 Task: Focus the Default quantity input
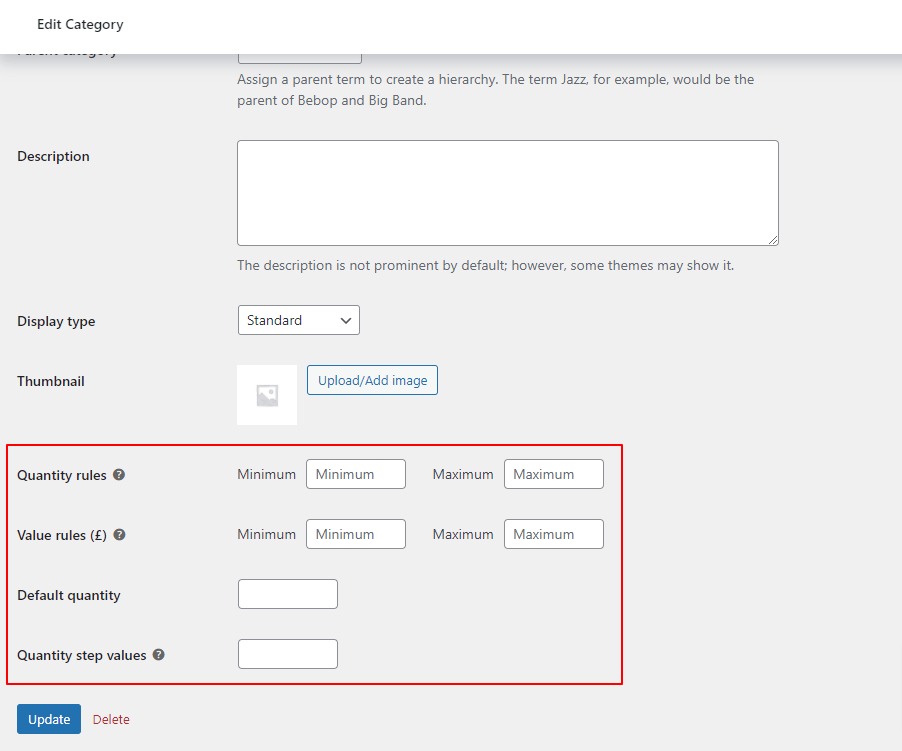pos(287,593)
